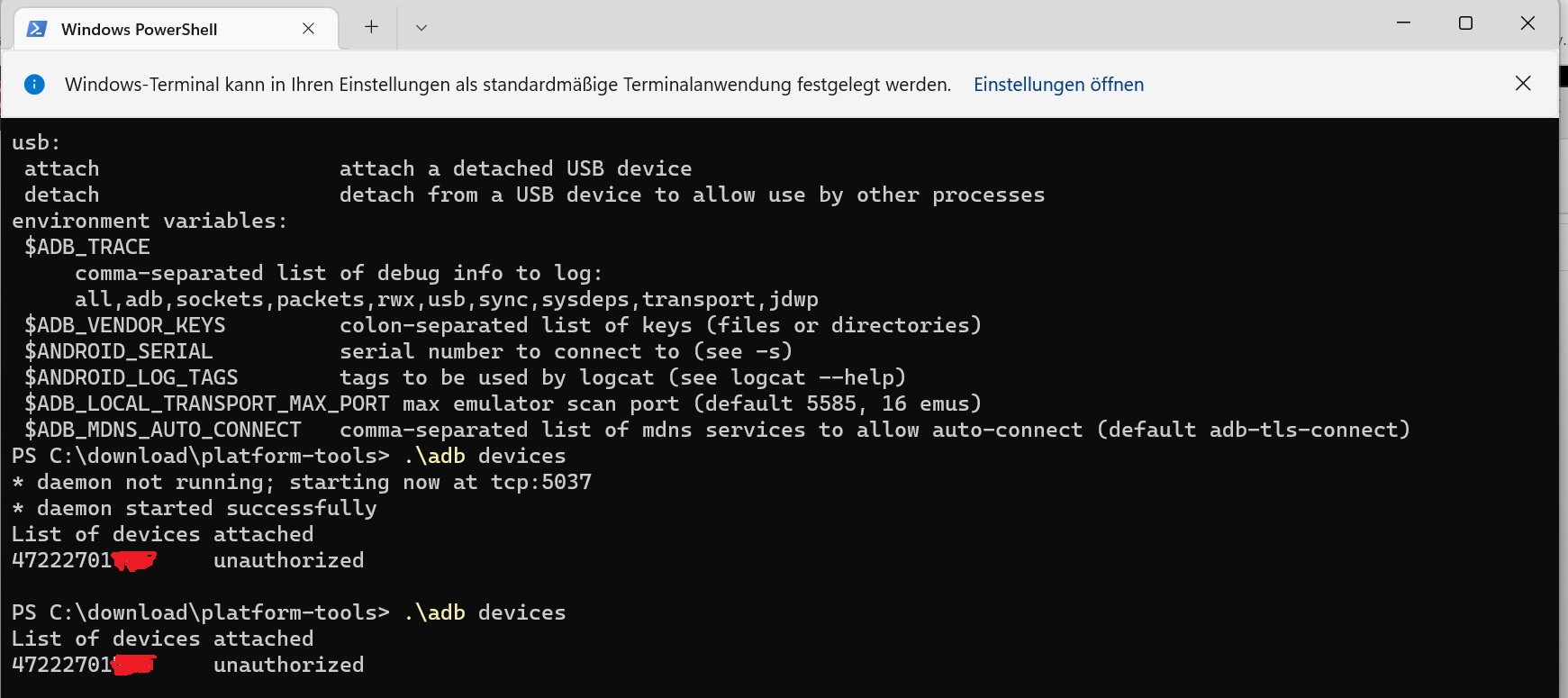Click the first red-redacted serial number
The height and width of the screenshot is (698, 1568).
[84, 560]
